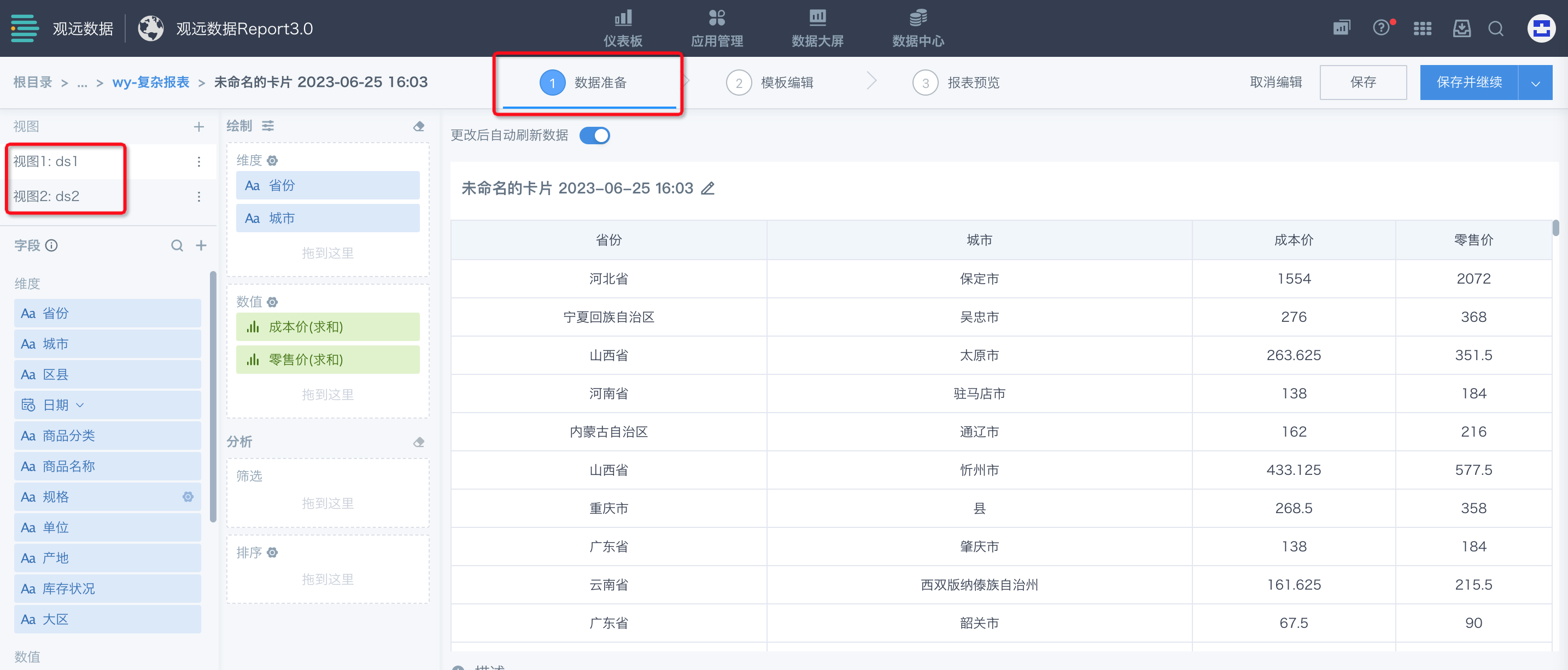Expand the 保存并继续 dropdown arrow
The height and width of the screenshot is (670, 1568).
1535,83
